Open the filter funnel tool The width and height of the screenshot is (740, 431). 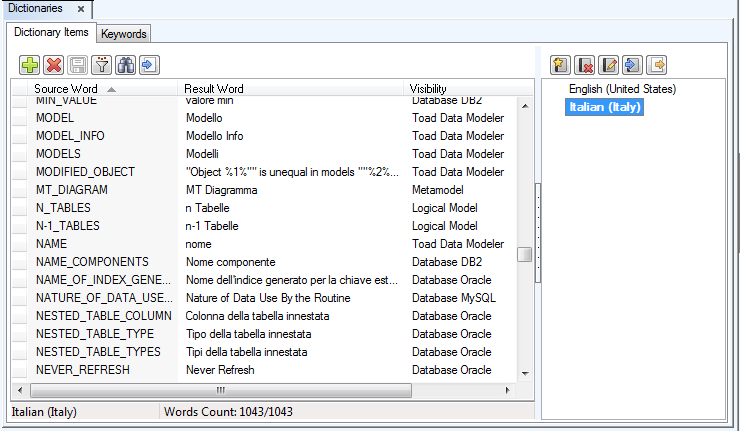(102, 66)
